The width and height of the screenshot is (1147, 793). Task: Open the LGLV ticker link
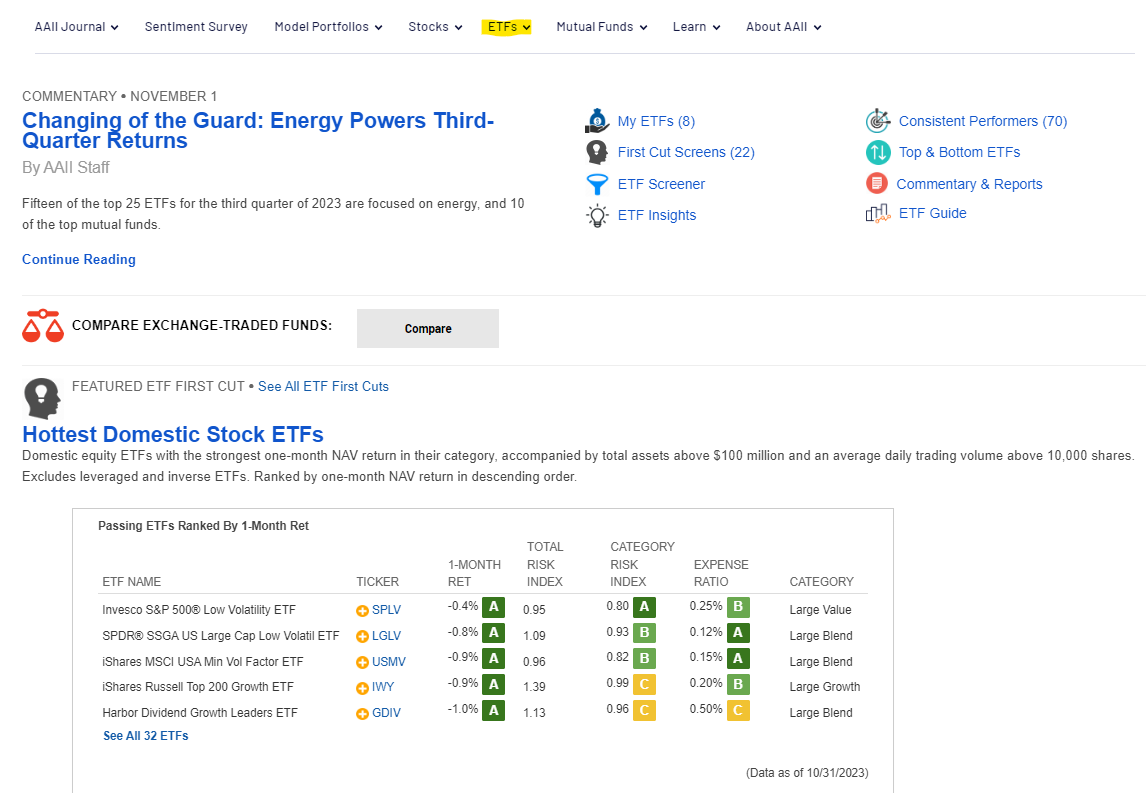(x=386, y=636)
